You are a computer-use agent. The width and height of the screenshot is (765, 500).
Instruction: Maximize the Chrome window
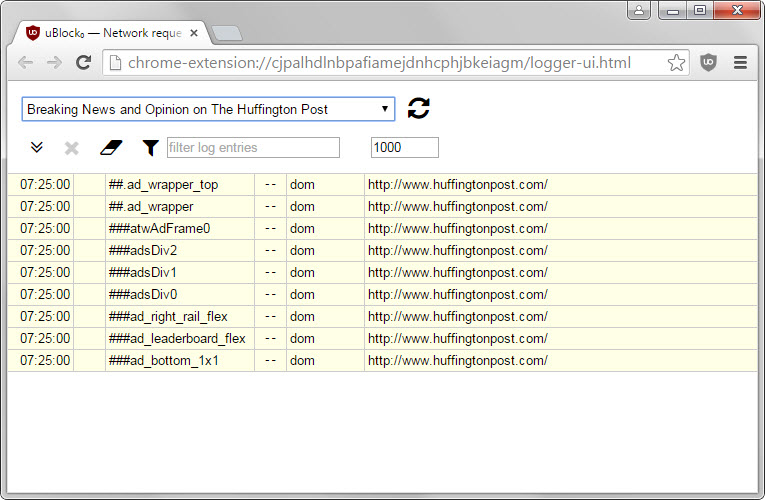pos(700,10)
